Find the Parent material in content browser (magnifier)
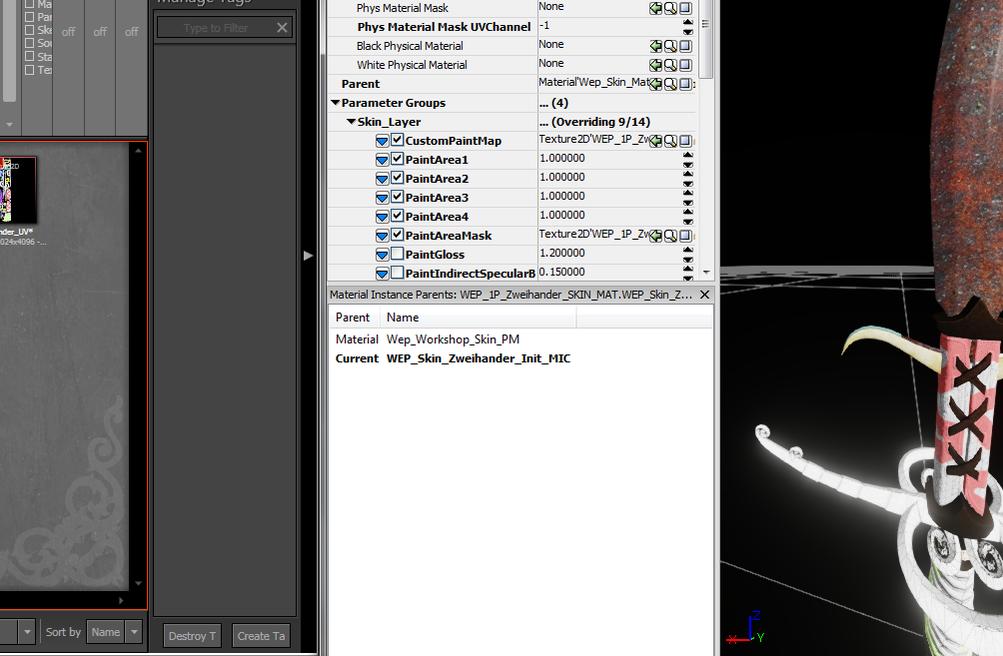This screenshot has height=656, width=1003. click(x=670, y=84)
